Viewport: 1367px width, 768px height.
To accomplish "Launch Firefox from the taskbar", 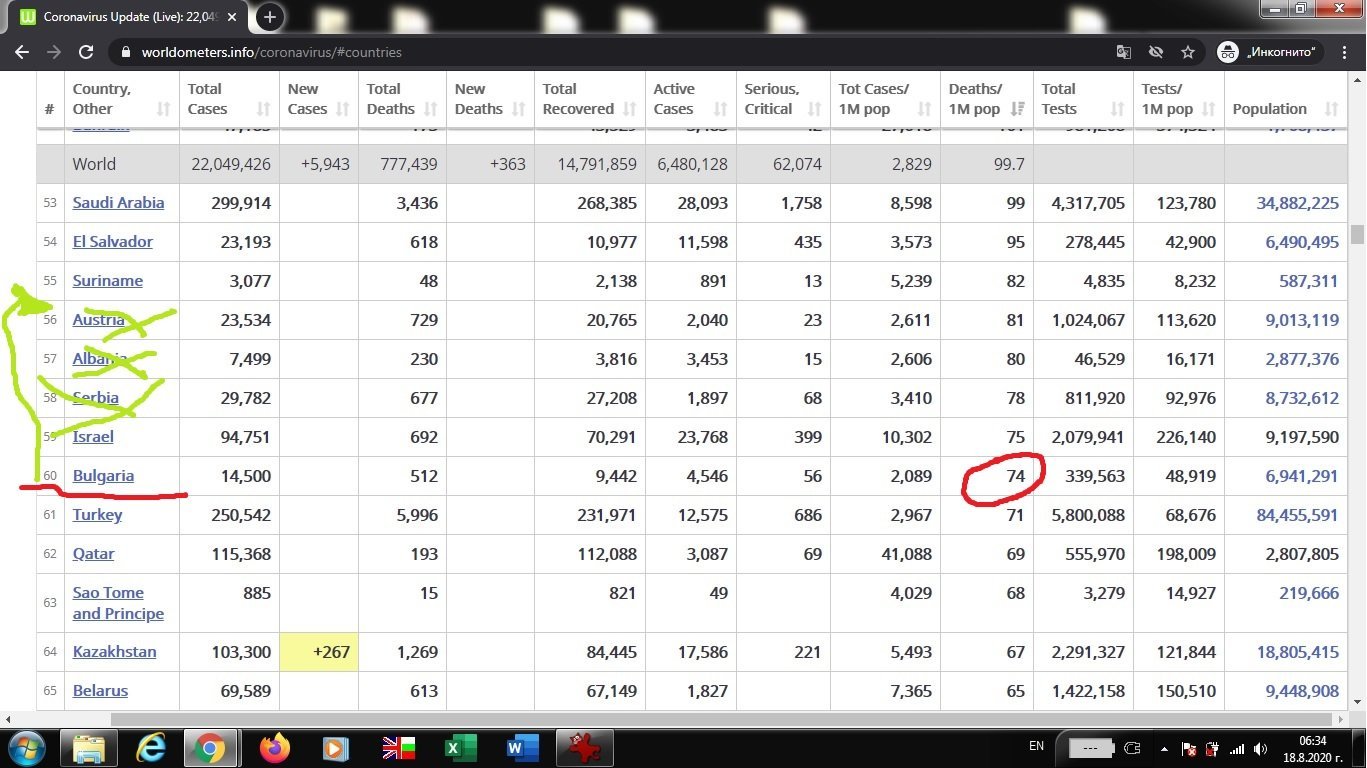I will coord(274,747).
